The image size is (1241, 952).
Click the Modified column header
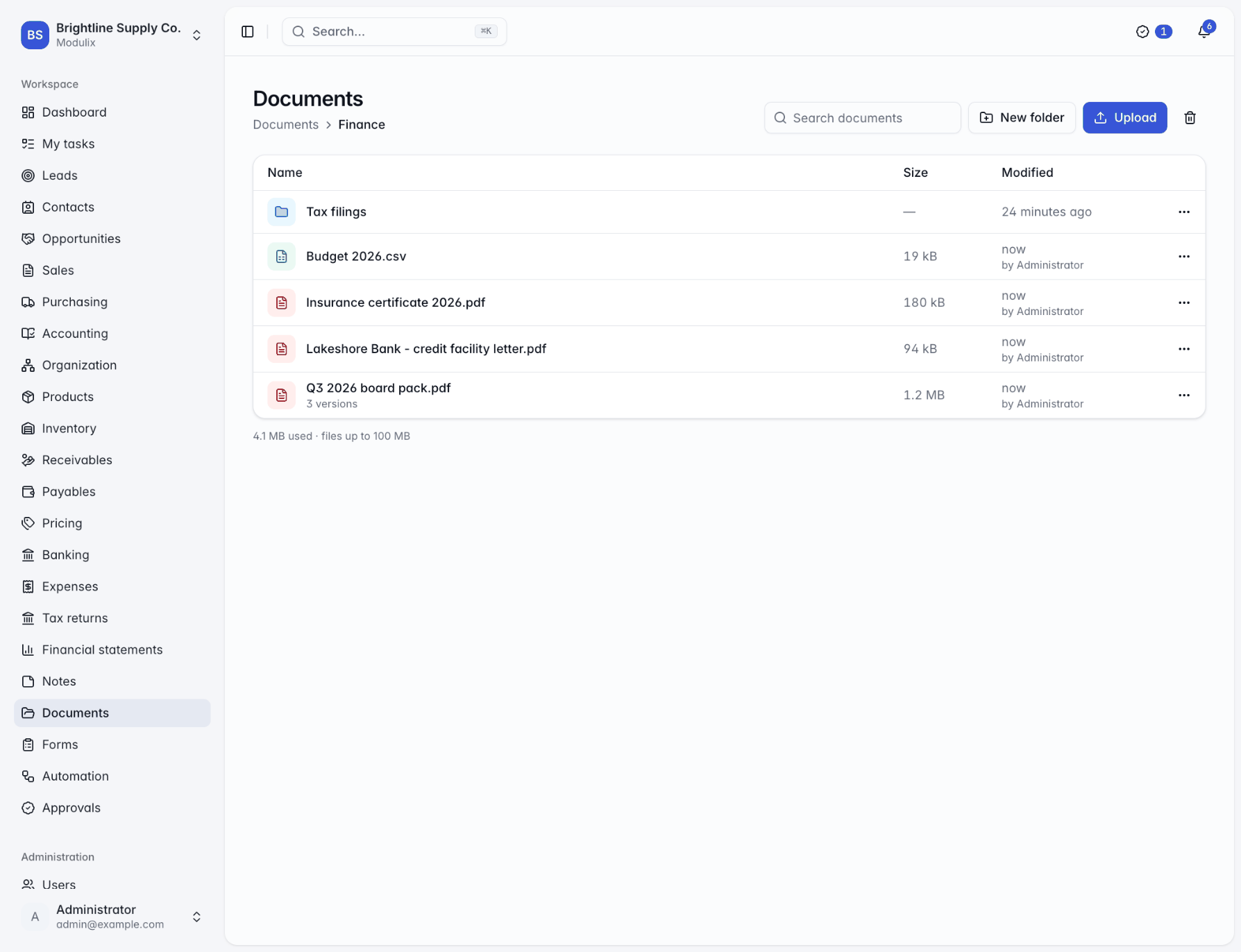[1027, 173]
